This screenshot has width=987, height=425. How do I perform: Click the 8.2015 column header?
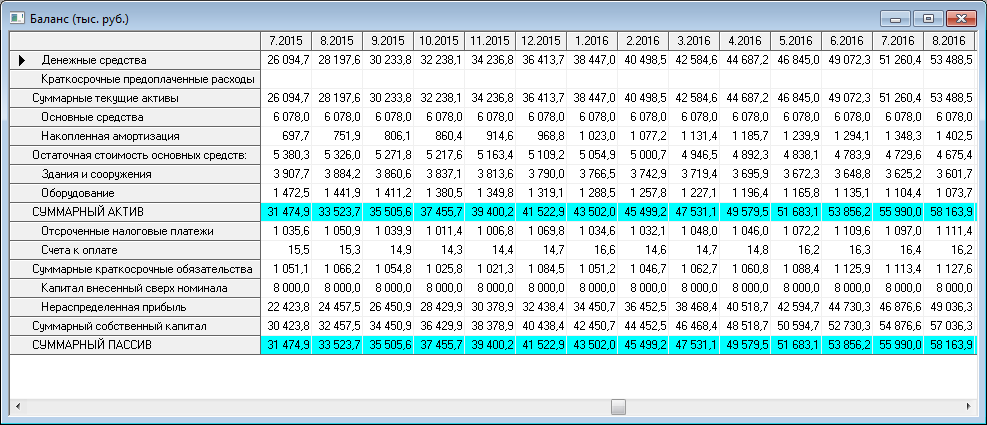click(337, 41)
